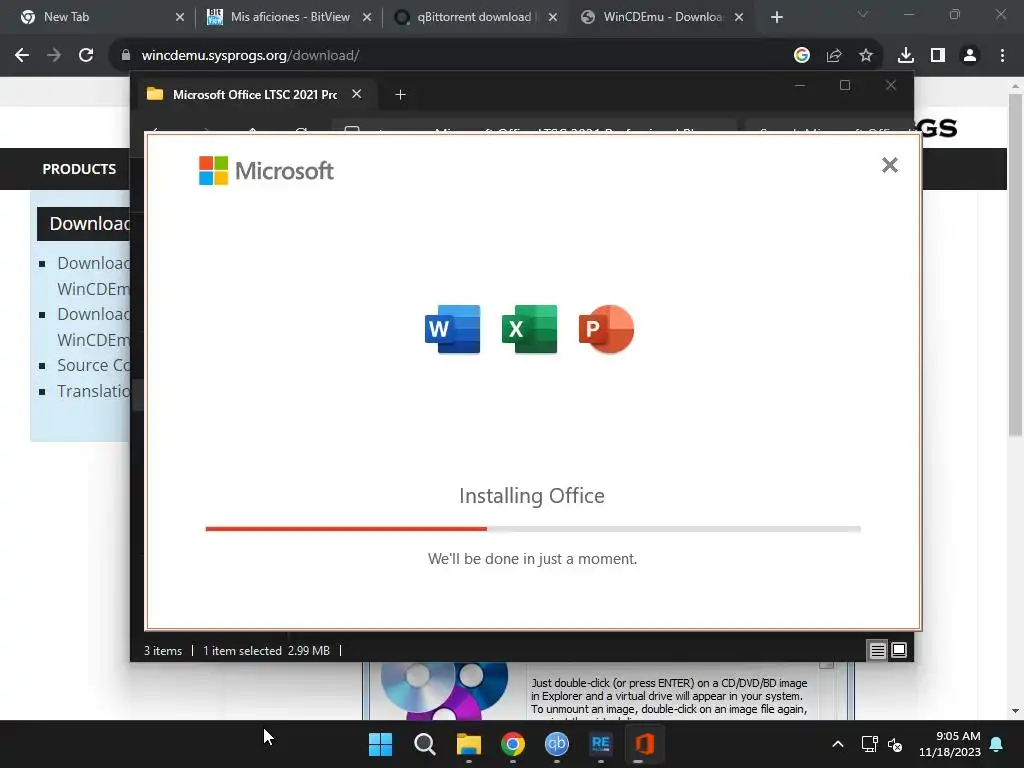The width and height of the screenshot is (1024, 768).
Task: Open Office installer from taskbar
Action: 645,744
